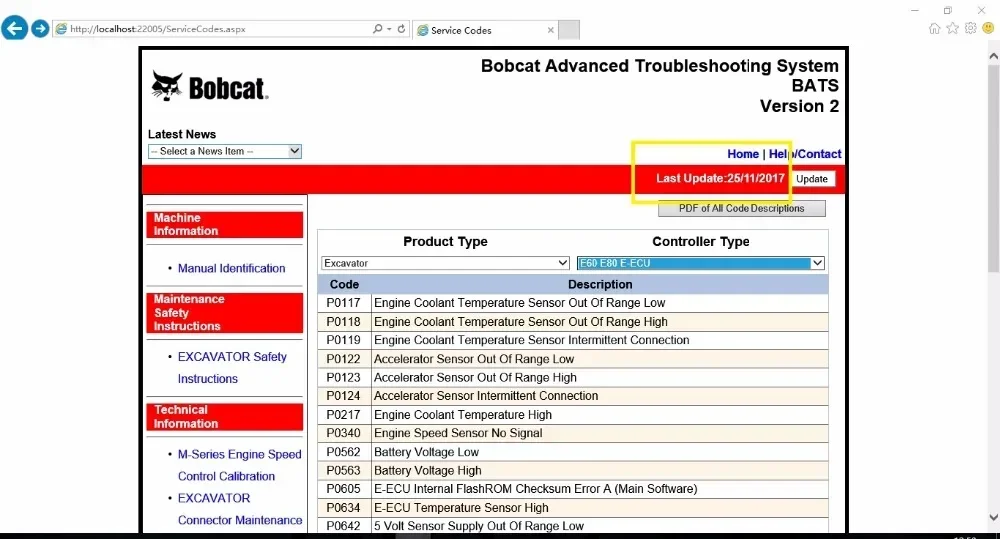Select code P0119 cell

(x=344, y=340)
